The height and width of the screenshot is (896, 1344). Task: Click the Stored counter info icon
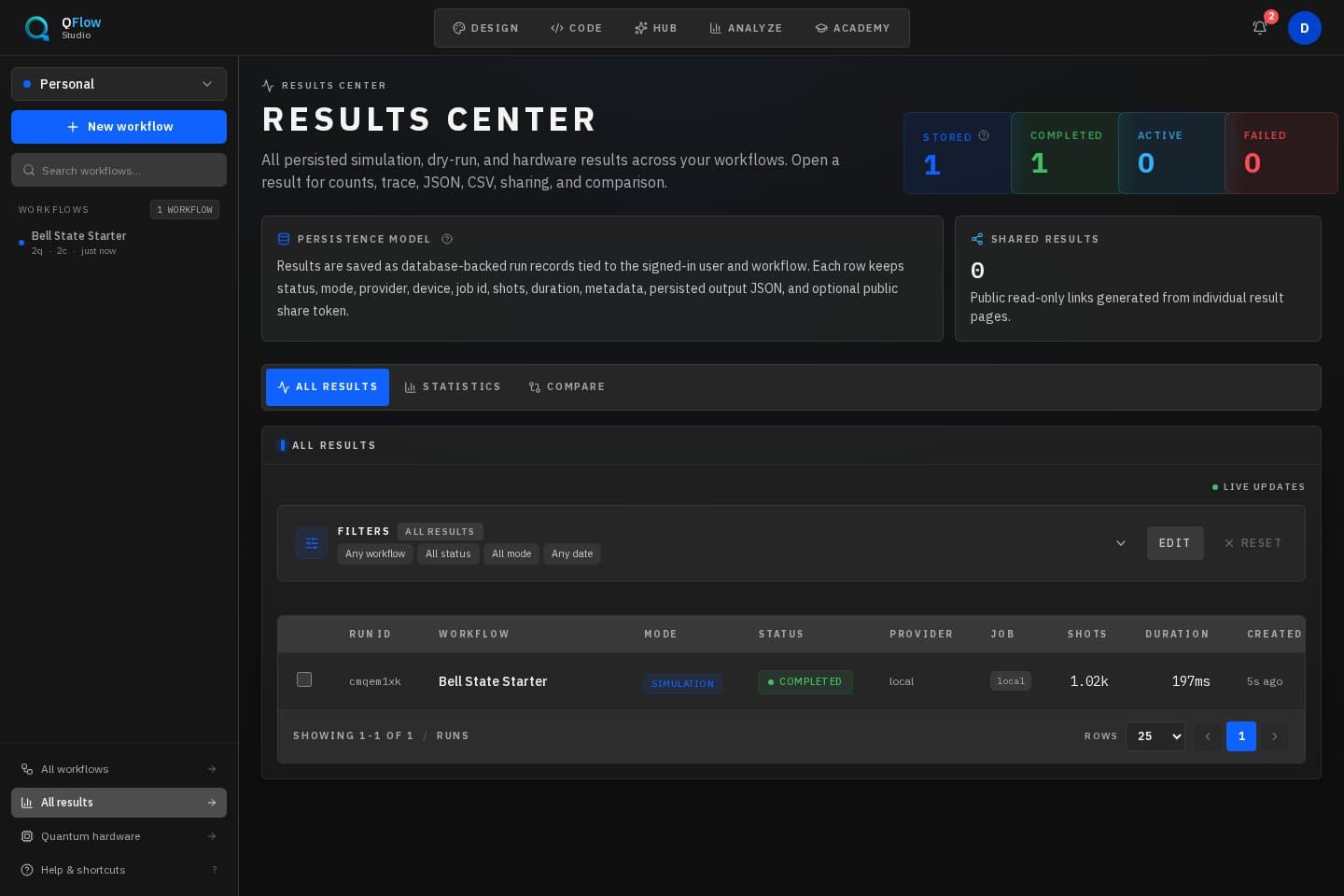[984, 136]
